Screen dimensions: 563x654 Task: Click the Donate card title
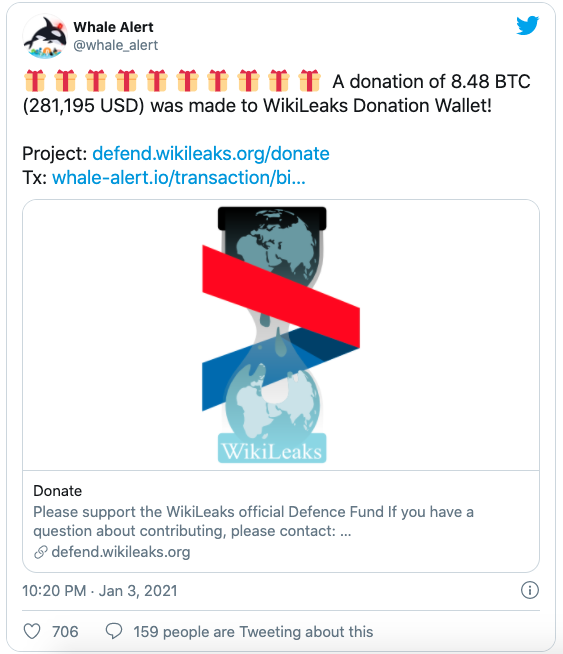[x=58, y=491]
